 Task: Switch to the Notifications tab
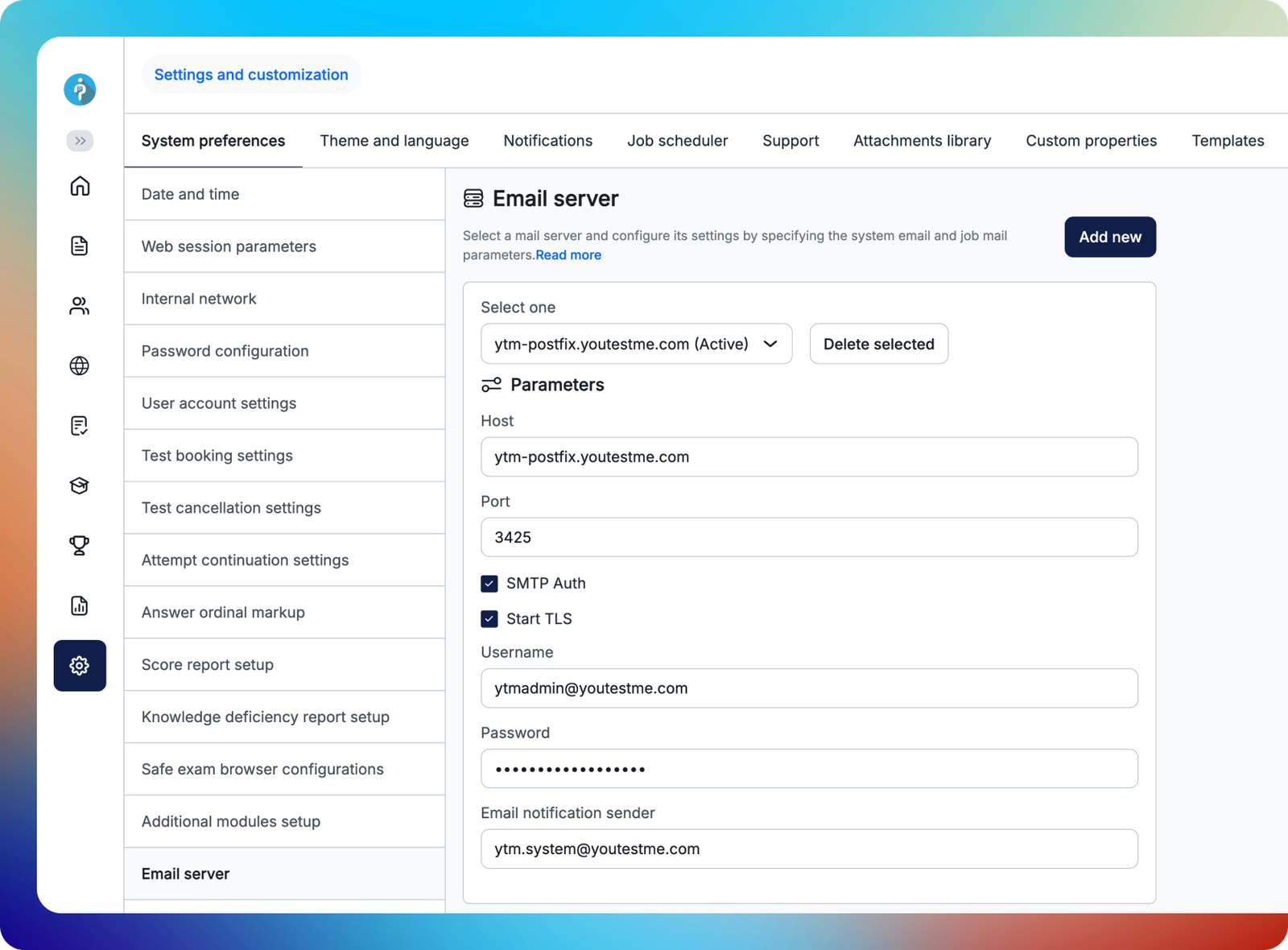pyautogui.click(x=547, y=141)
